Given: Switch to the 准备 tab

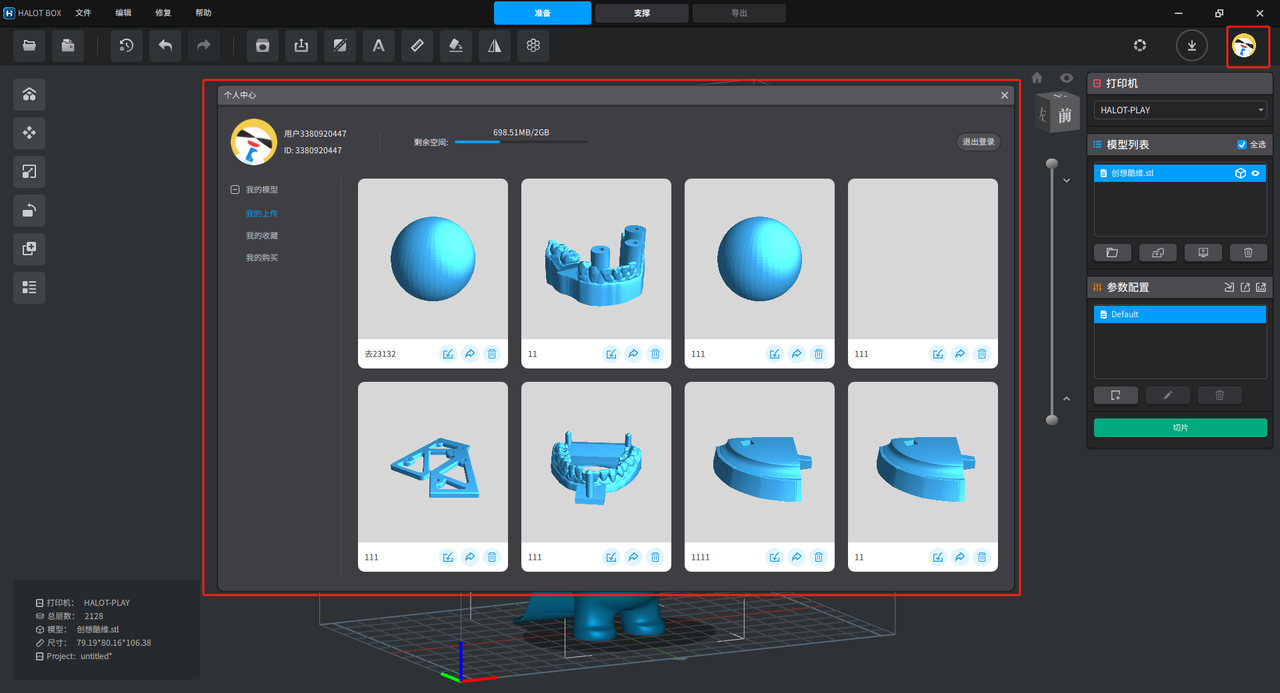Looking at the screenshot, I should pyautogui.click(x=542, y=13).
